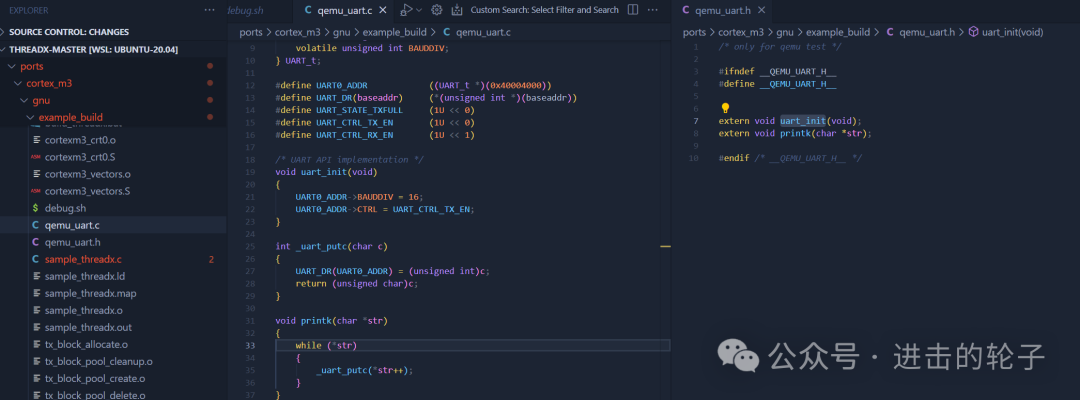Click the yellow marker in overview ruler
The height and width of the screenshot is (400, 1080).
pos(665,246)
